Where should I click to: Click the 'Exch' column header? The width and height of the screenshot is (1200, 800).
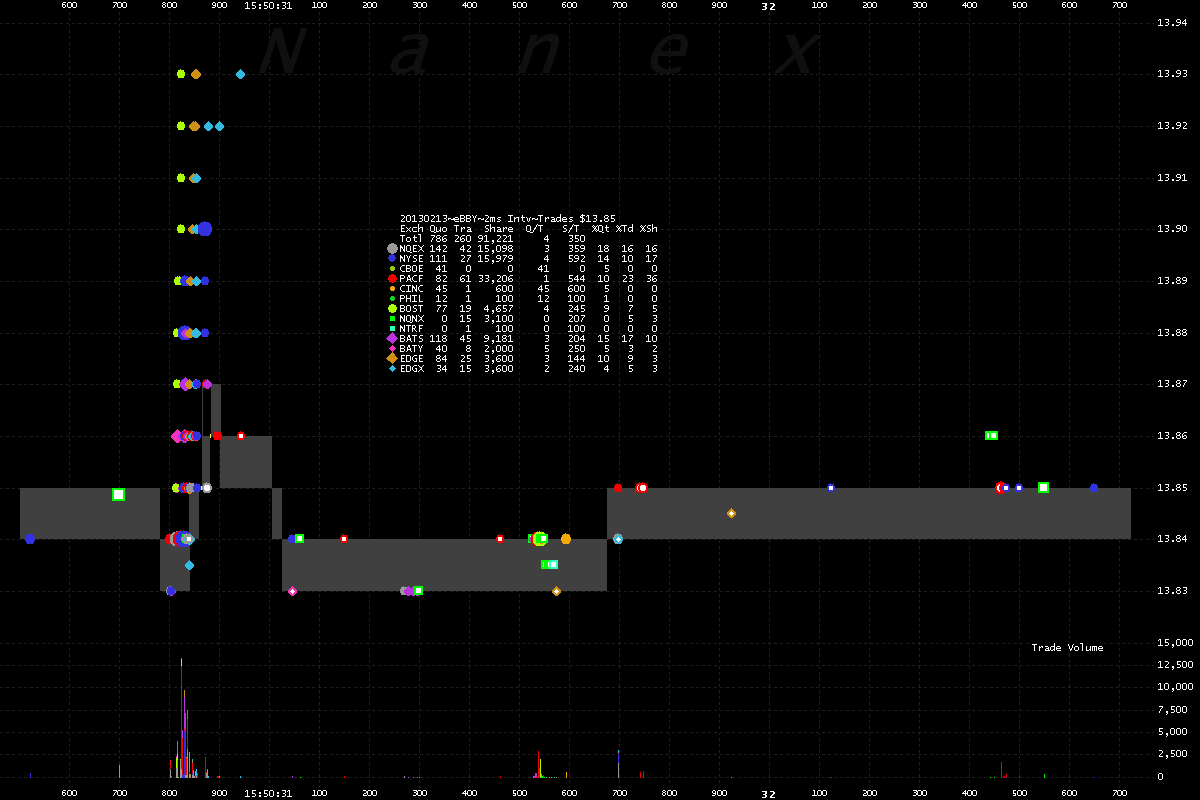point(411,228)
